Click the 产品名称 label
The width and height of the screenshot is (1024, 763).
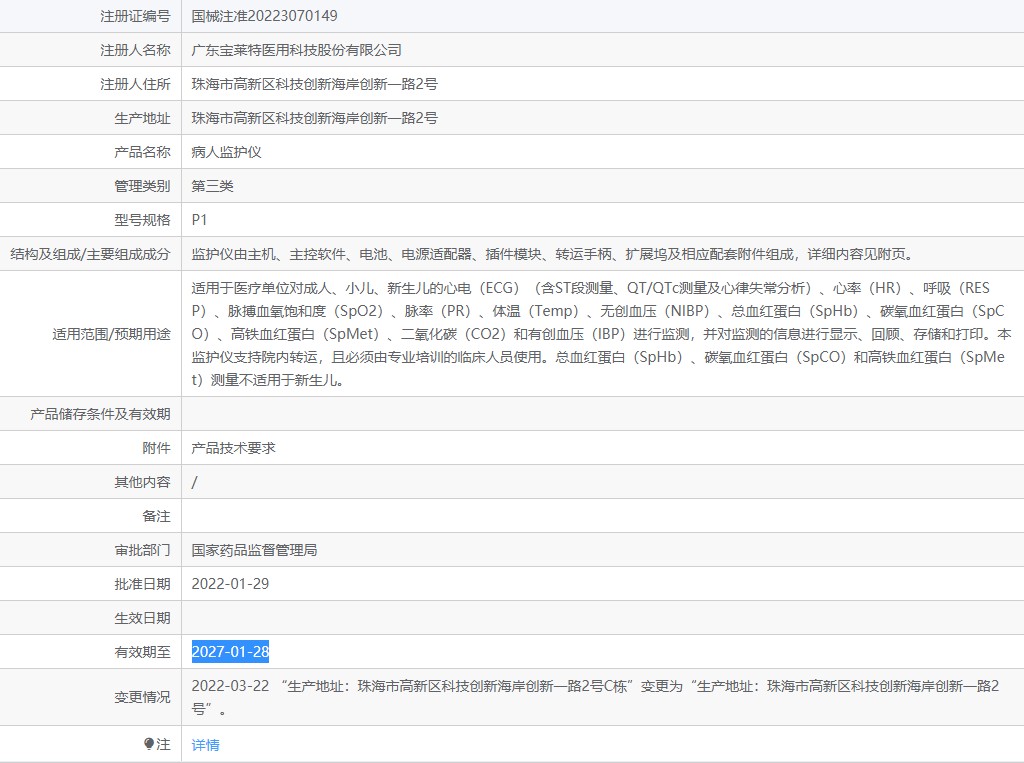click(x=142, y=152)
